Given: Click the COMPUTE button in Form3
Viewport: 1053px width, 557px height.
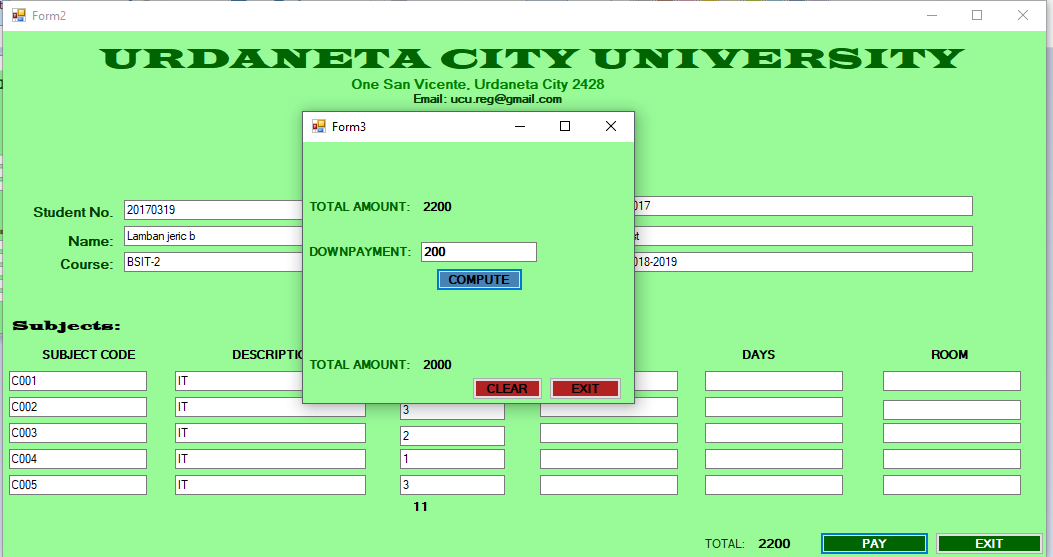Looking at the screenshot, I should point(478,280).
